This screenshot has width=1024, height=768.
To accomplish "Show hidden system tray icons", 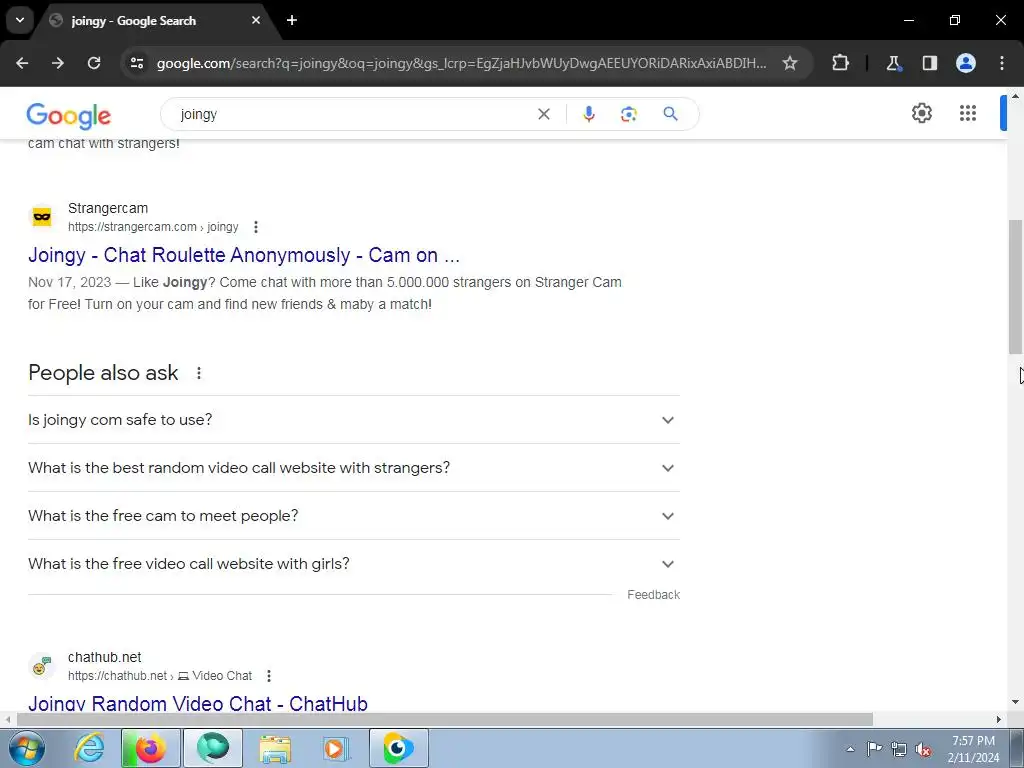I will [x=850, y=749].
